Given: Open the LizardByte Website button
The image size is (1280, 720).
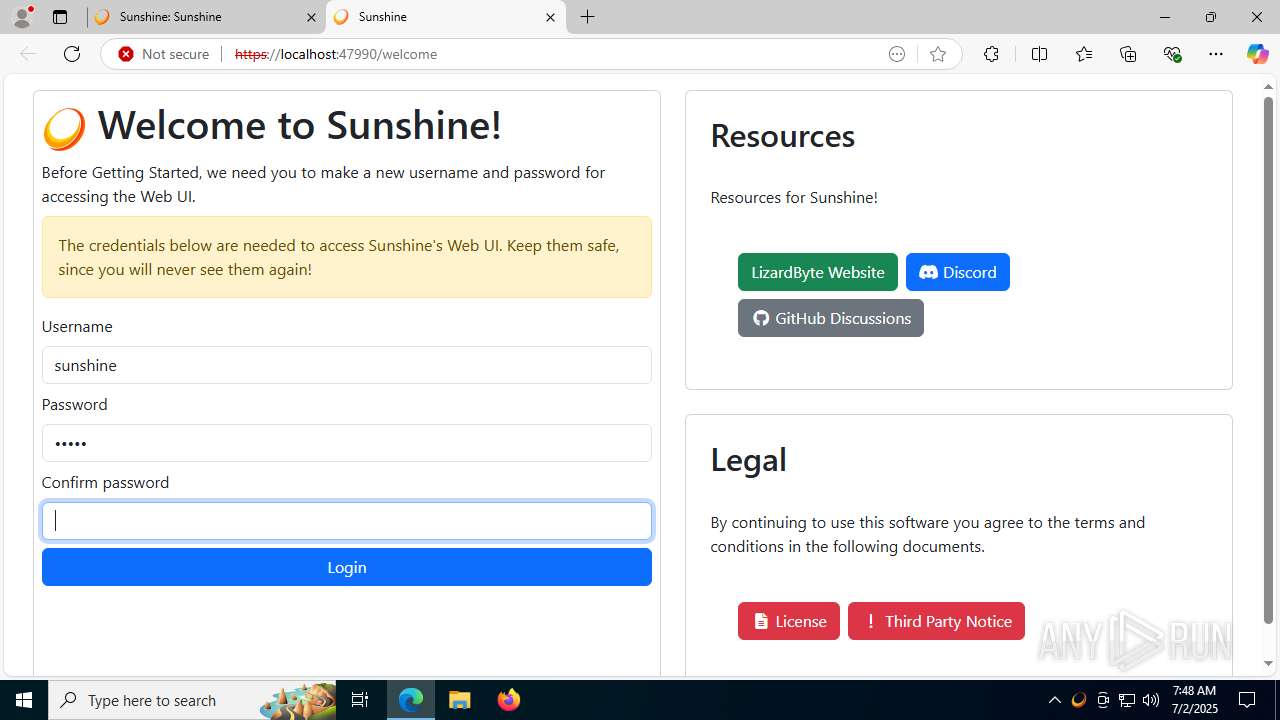Looking at the screenshot, I should click(x=818, y=272).
